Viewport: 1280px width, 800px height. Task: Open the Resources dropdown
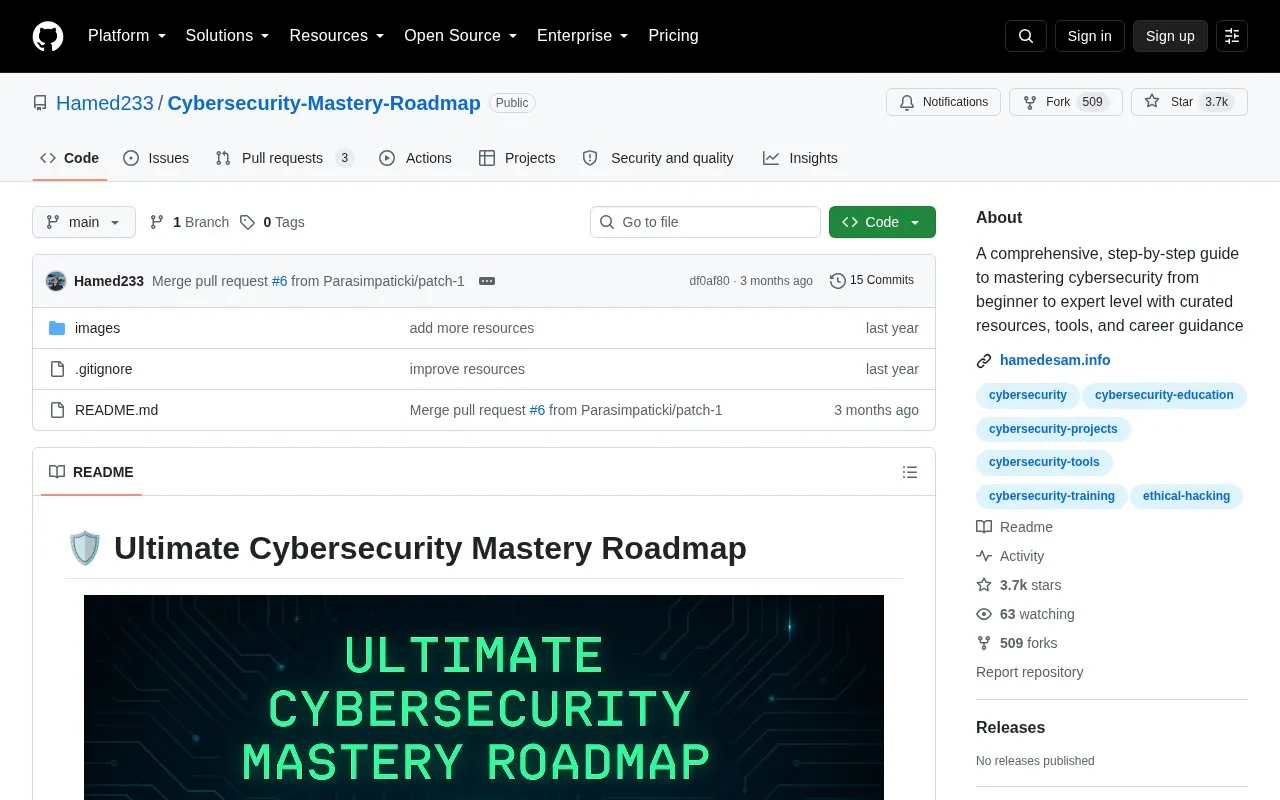338,36
